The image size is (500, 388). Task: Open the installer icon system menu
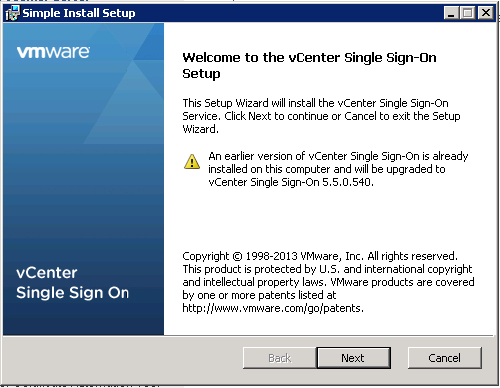[x=12, y=13]
